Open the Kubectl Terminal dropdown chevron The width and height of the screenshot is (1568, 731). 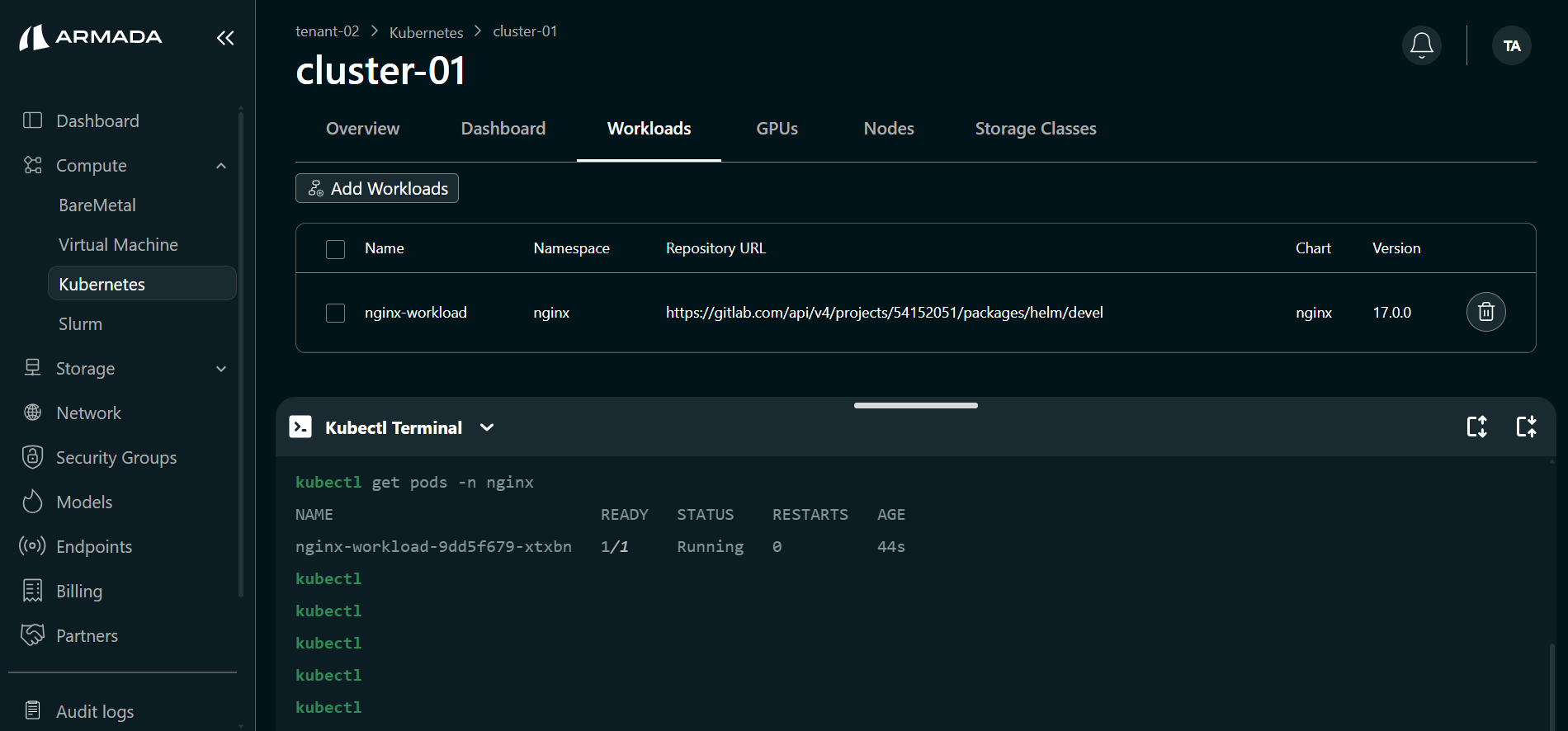[x=487, y=427]
